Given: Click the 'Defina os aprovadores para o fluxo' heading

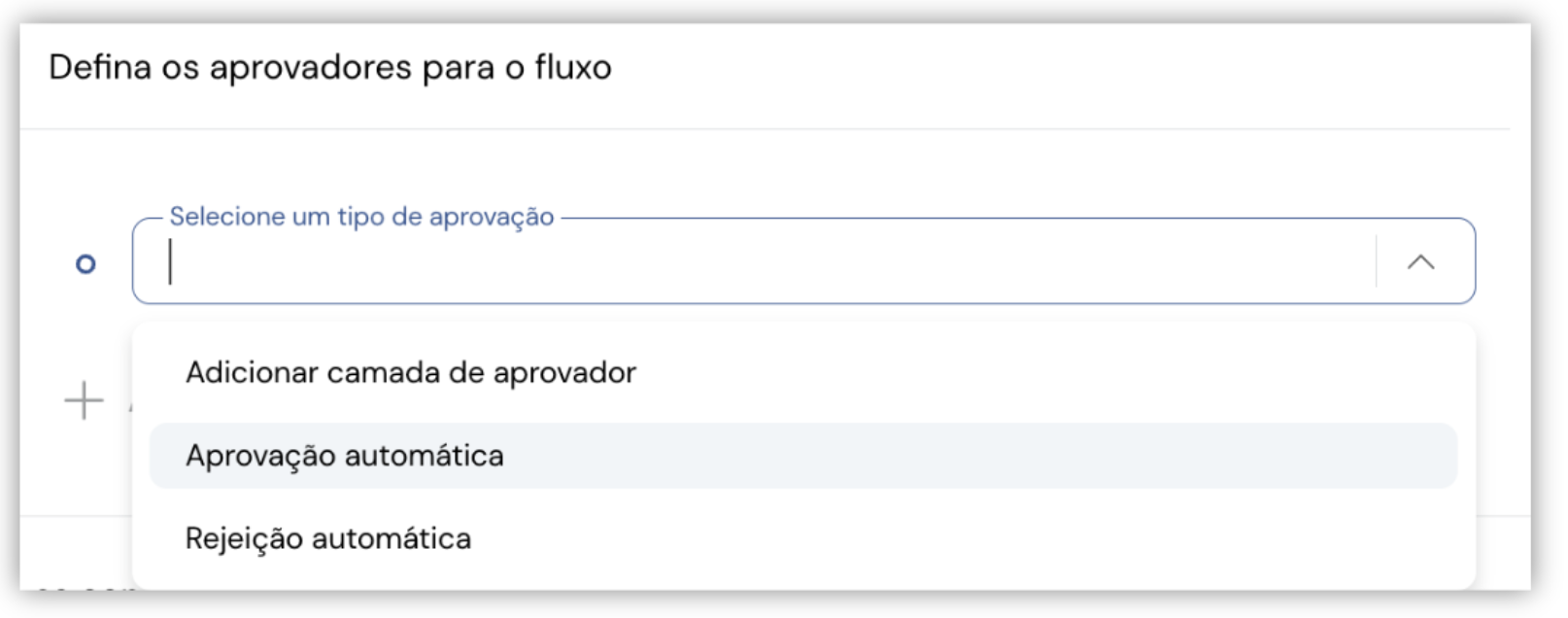Looking at the screenshot, I should click(330, 68).
